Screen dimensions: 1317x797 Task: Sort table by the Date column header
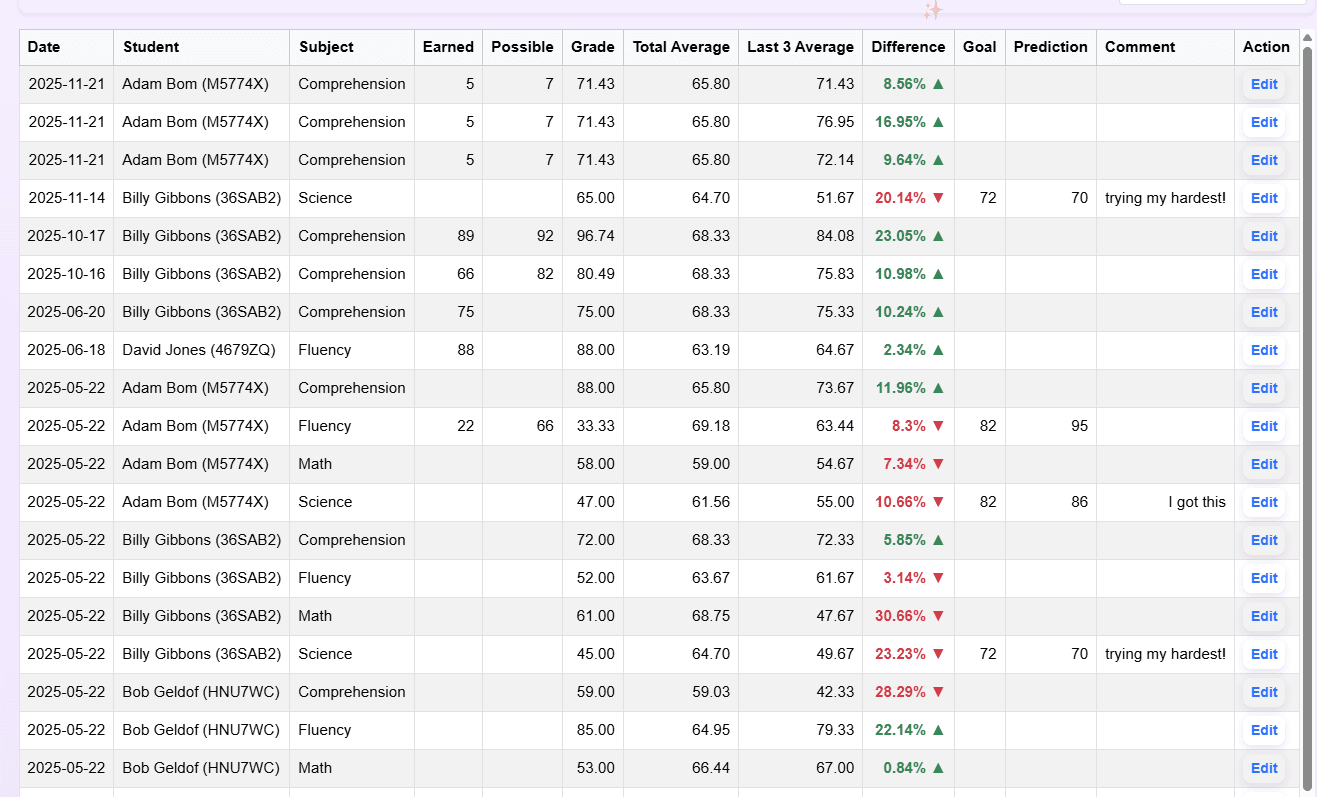pos(44,47)
